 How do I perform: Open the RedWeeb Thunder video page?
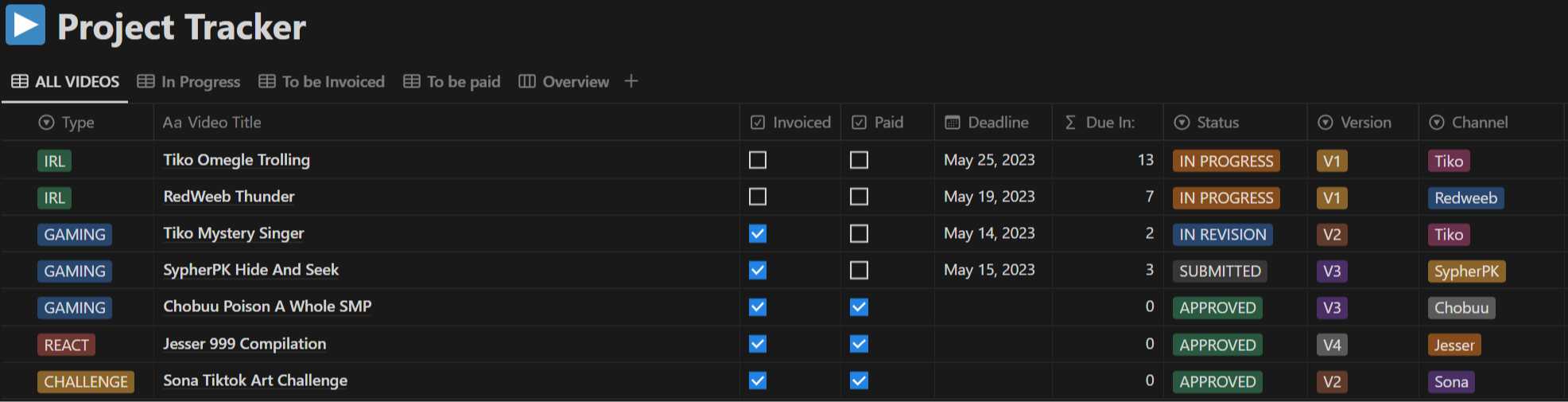pyautogui.click(x=229, y=197)
